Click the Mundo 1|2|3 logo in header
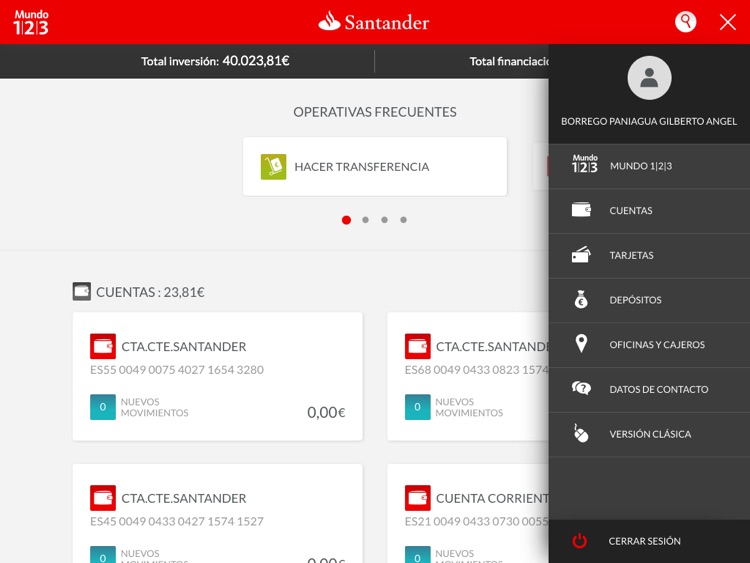The image size is (750, 563). click(31, 22)
